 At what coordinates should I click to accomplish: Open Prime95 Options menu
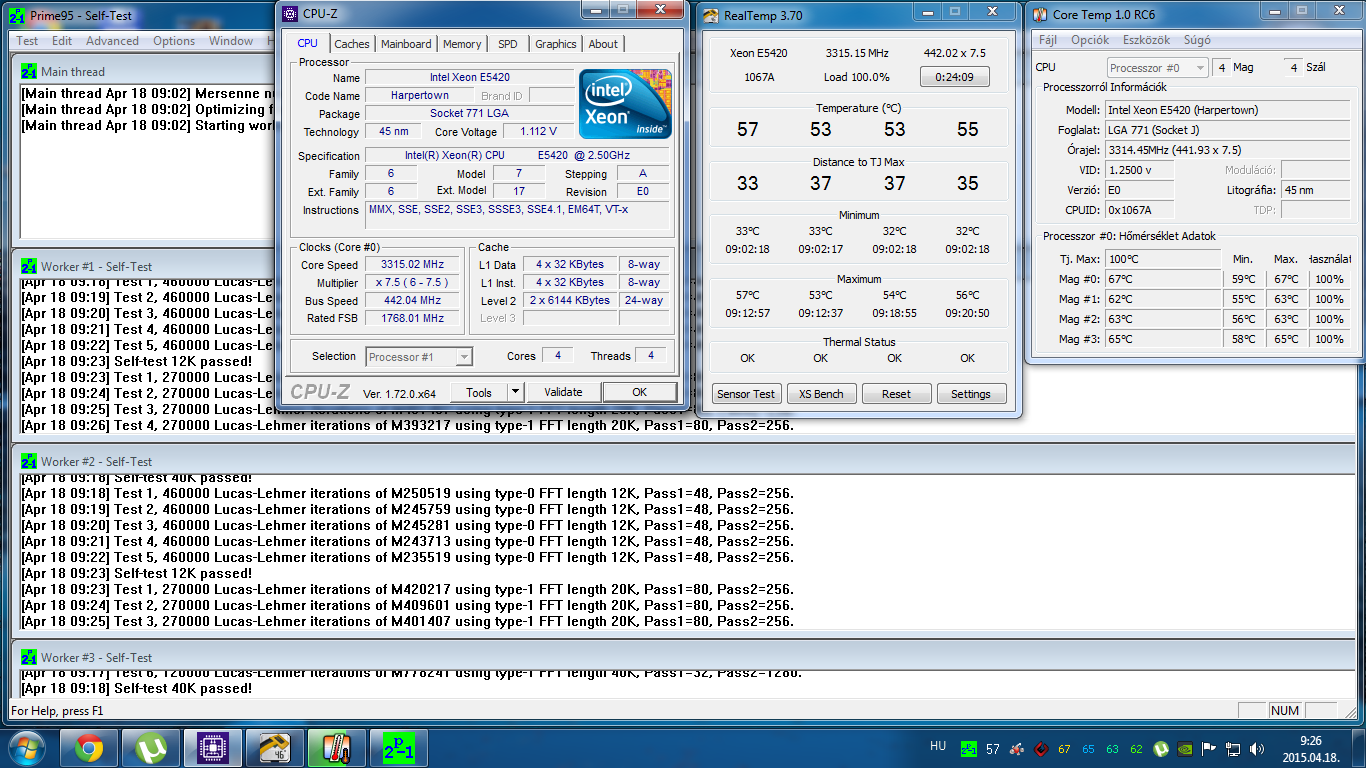pyautogui.click(x=174, y=41)
